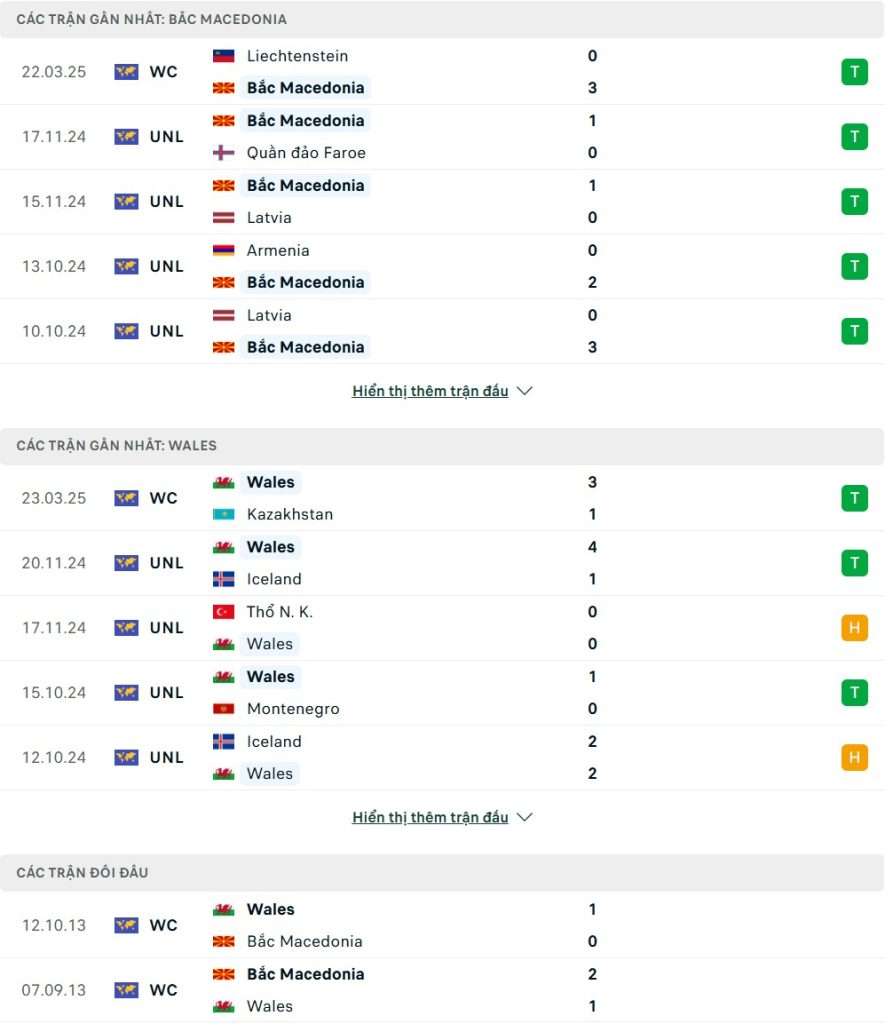Click the Quần đảo Faroe flag icon

pos(223,153)
